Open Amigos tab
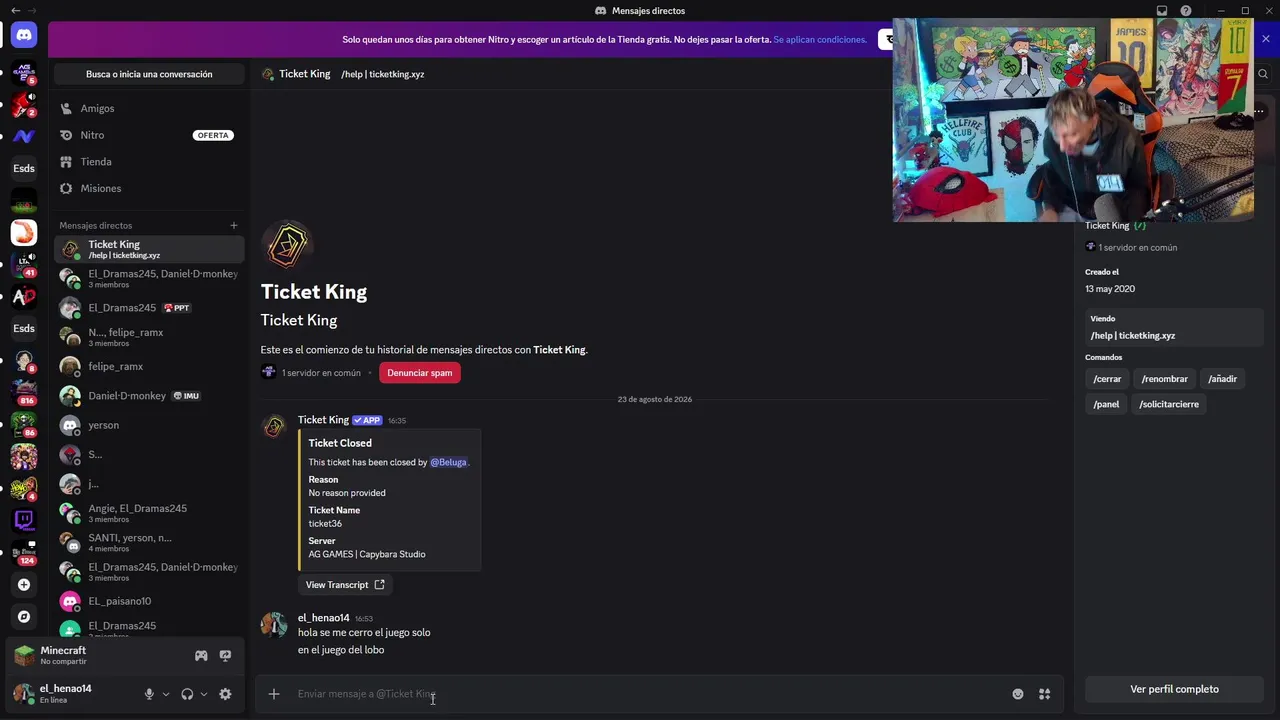Screen dimensions: 1280x720 click(x=149, y=108)
